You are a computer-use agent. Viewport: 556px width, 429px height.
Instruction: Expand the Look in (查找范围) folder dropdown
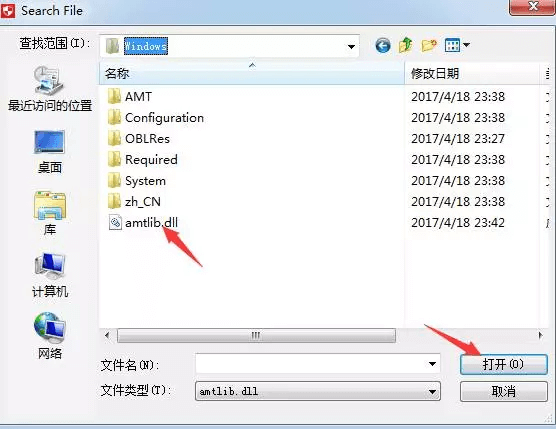[x=351, y=46]
